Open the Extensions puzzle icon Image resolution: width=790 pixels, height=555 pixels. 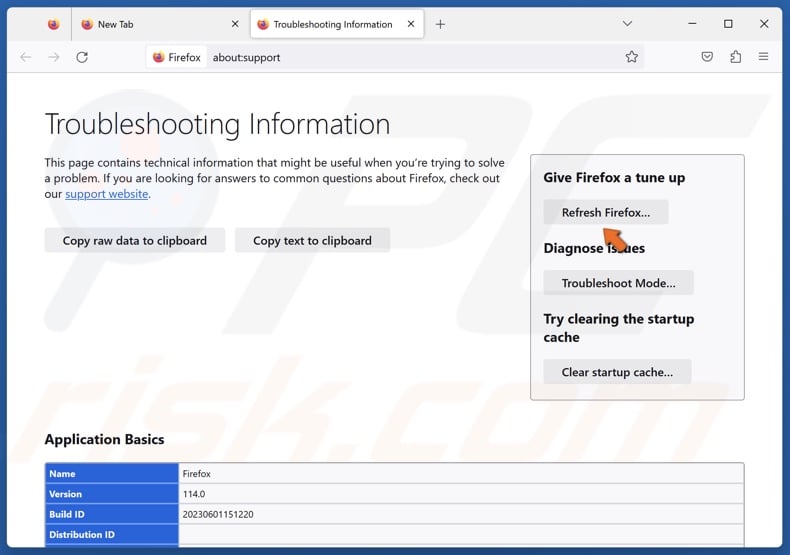pyautogui.click(x=736, y=57)
